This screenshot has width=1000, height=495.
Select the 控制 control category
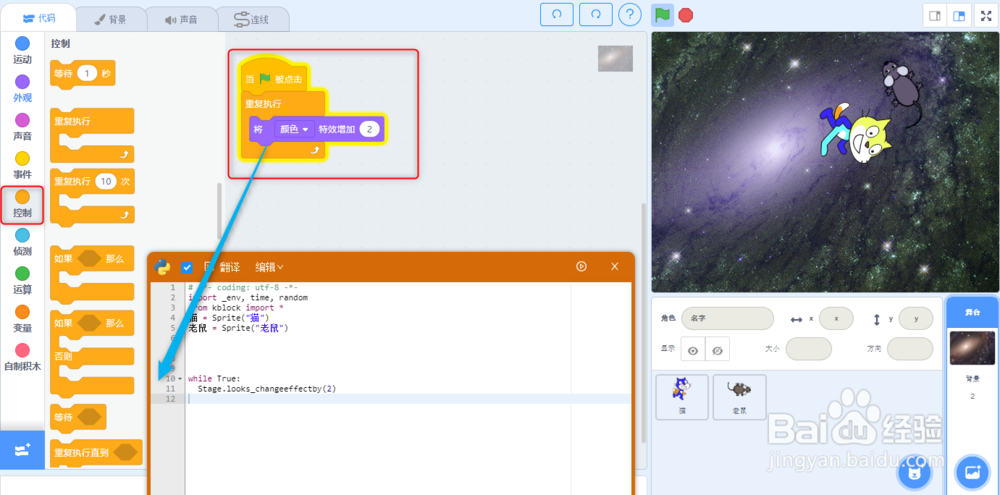tap(22, 205)
